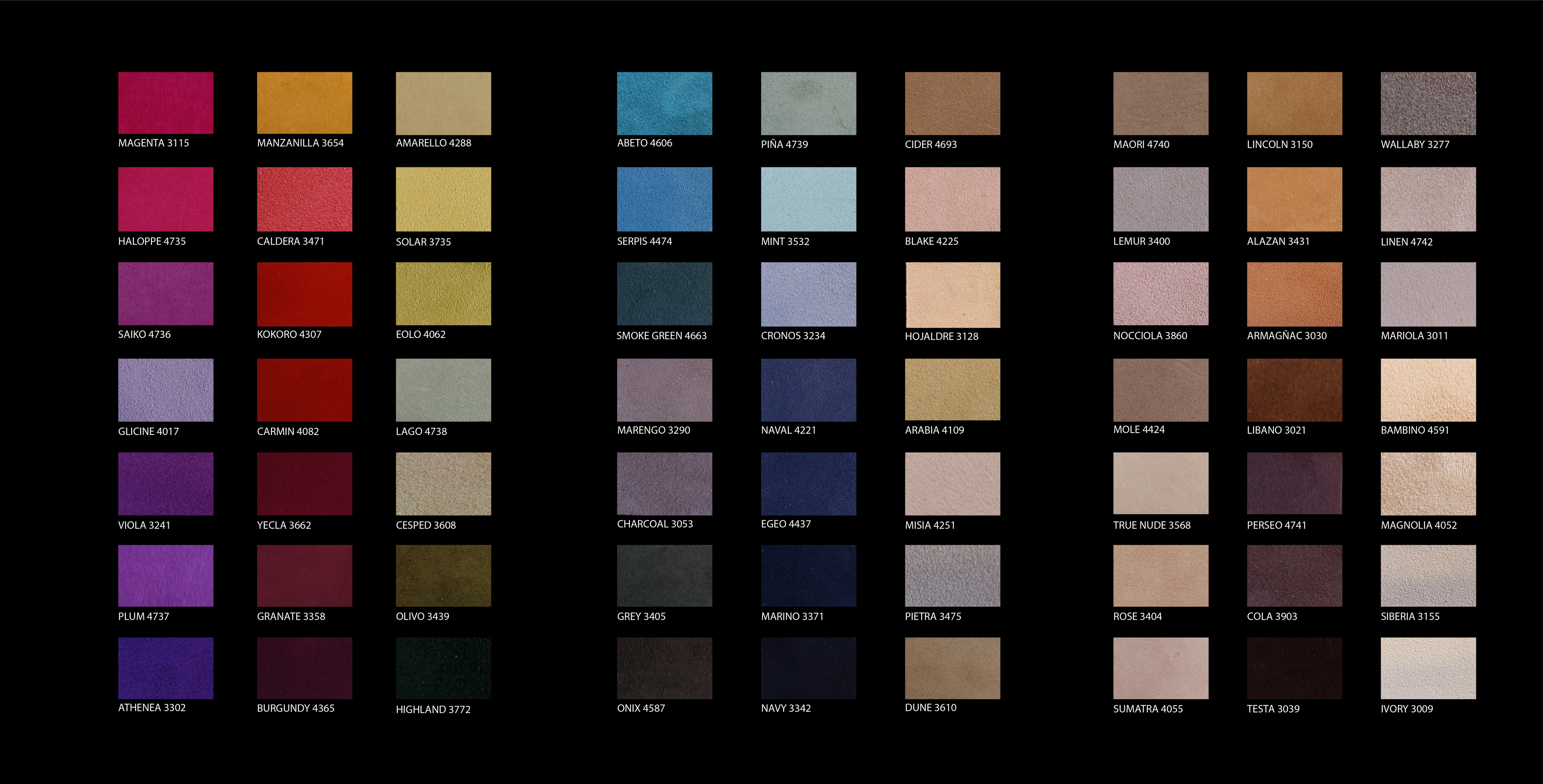Click the SMOKE GREEN 4663 swatch
Image resolution: width=1543 pixels, height=784 pixels.
664,294
